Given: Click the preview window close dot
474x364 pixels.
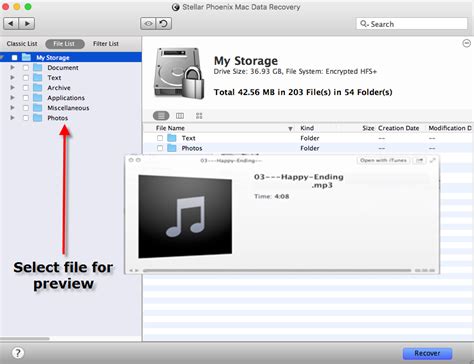Looking at the screenshot, I should [131, 160].
